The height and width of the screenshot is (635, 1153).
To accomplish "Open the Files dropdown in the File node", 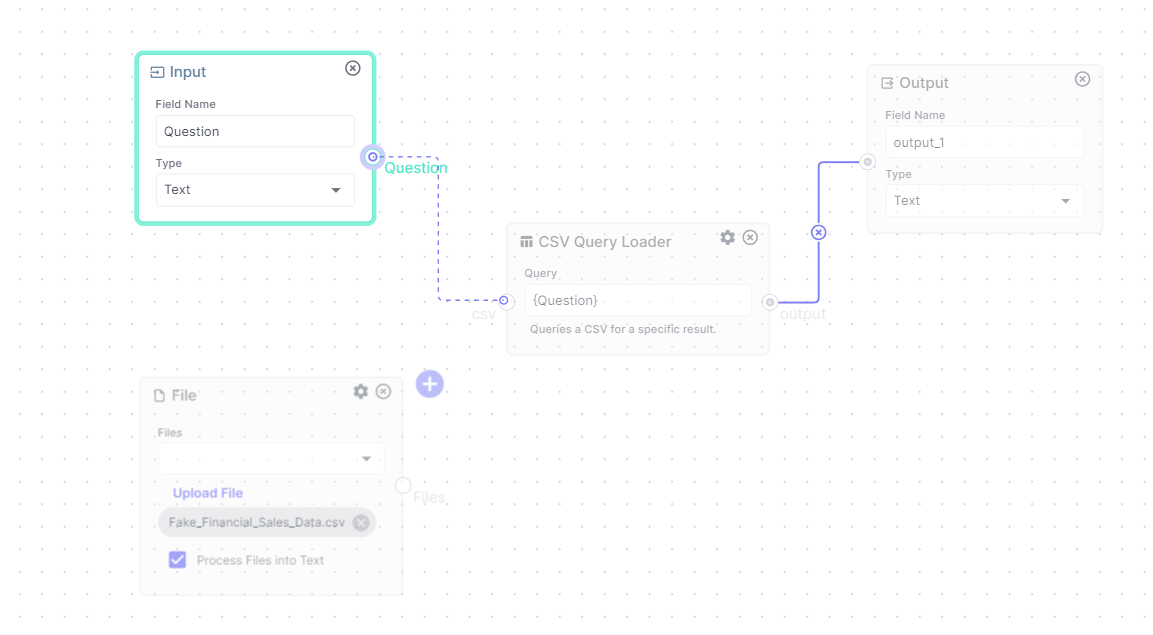I will [270, 458].
